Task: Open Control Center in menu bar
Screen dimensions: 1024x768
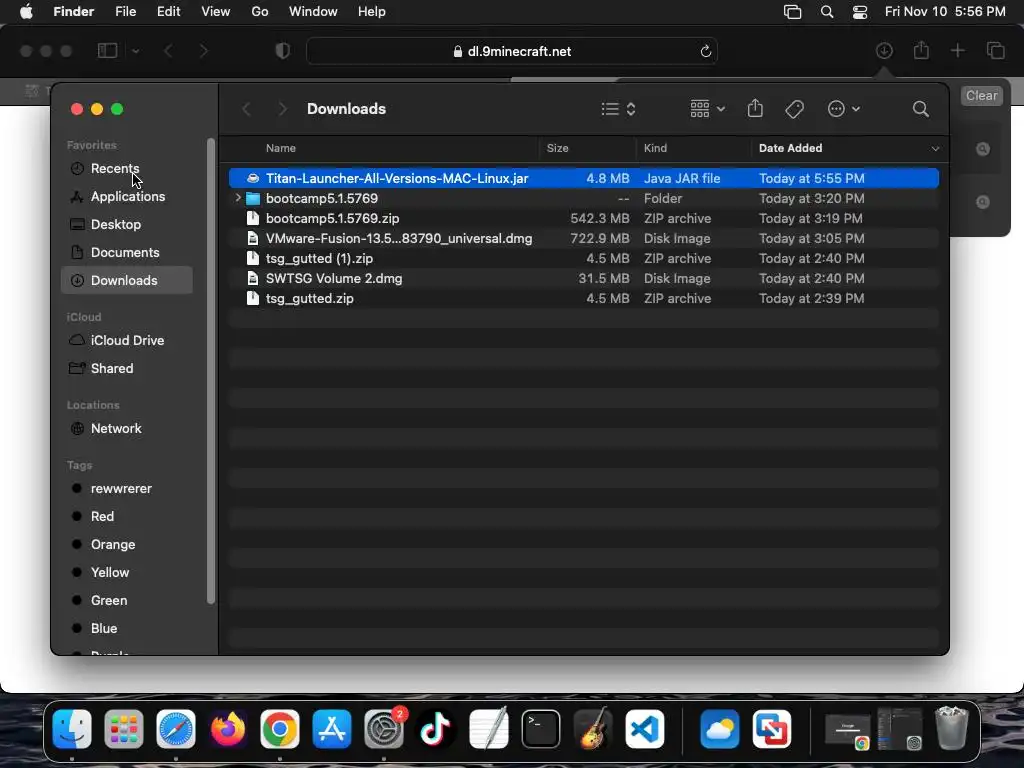Action: coord(860,12)
